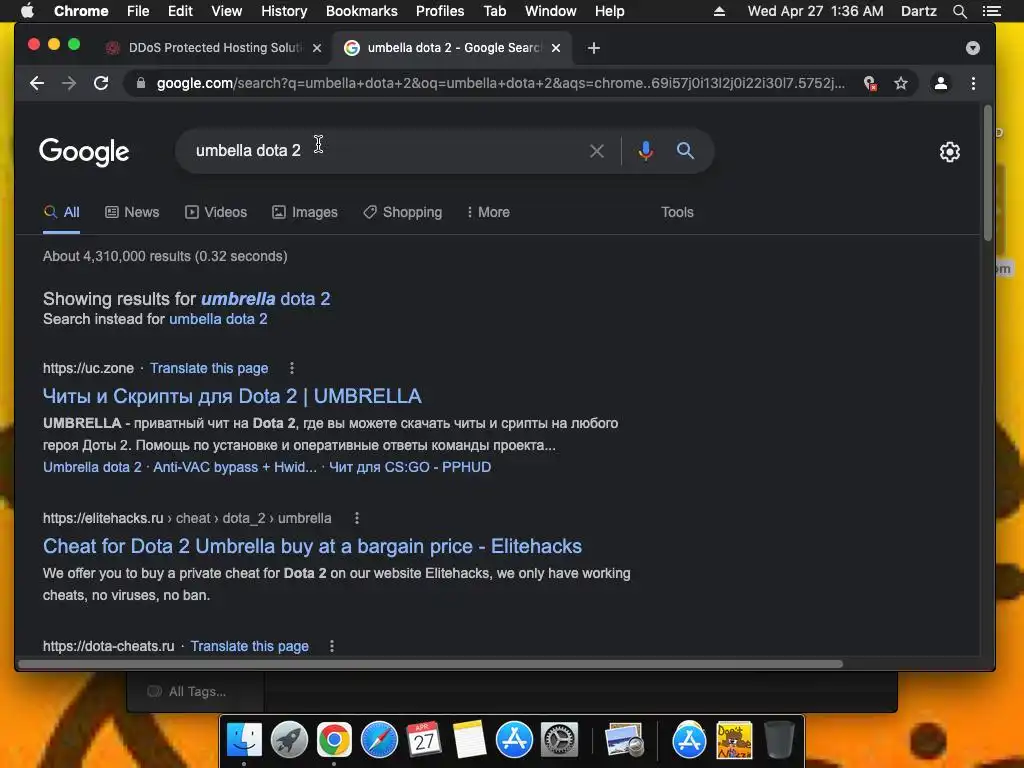
Task: Clear the search box with X
Action: pyautogui.click(x=596, y=151)
